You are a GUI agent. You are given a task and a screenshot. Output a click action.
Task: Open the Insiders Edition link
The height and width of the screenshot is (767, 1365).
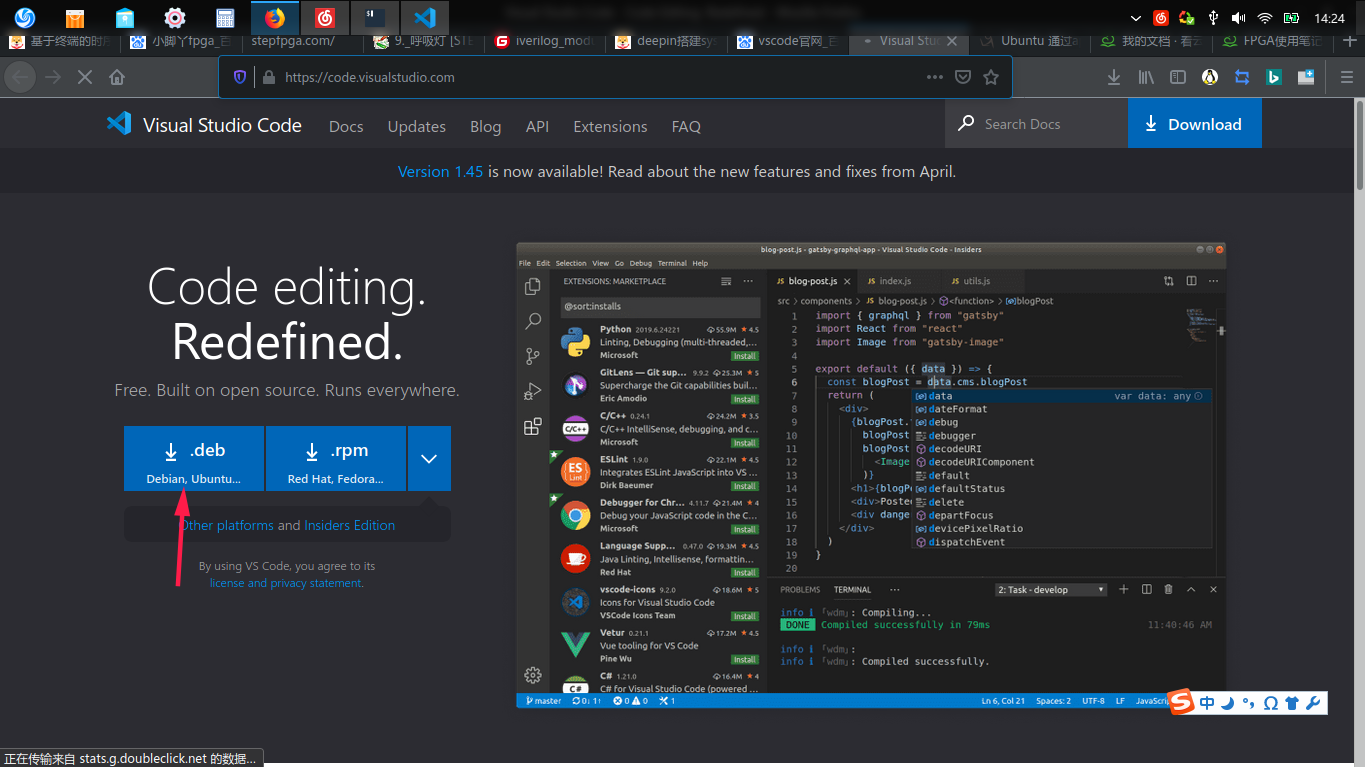point(350,525)
